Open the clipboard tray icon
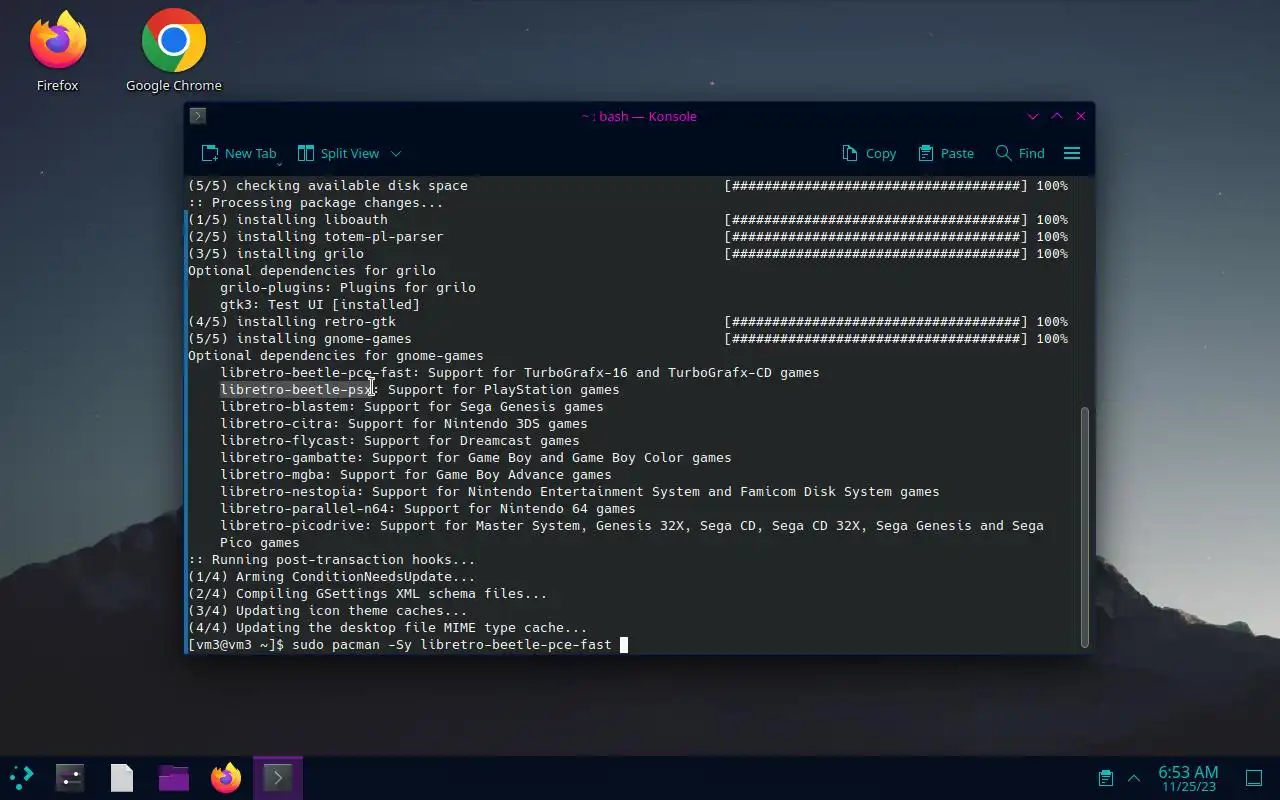1280x800 pixels. [x=1106, y=777]
